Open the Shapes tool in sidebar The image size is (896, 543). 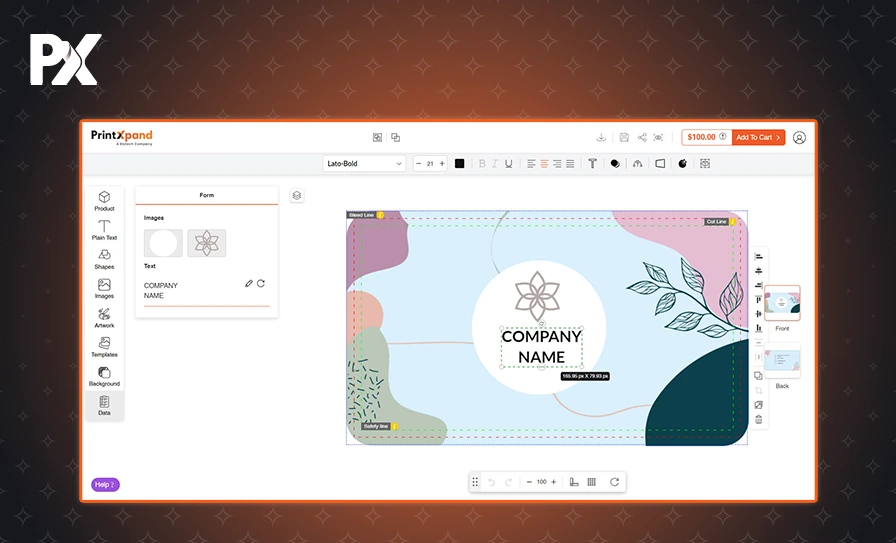click(104, 258)
